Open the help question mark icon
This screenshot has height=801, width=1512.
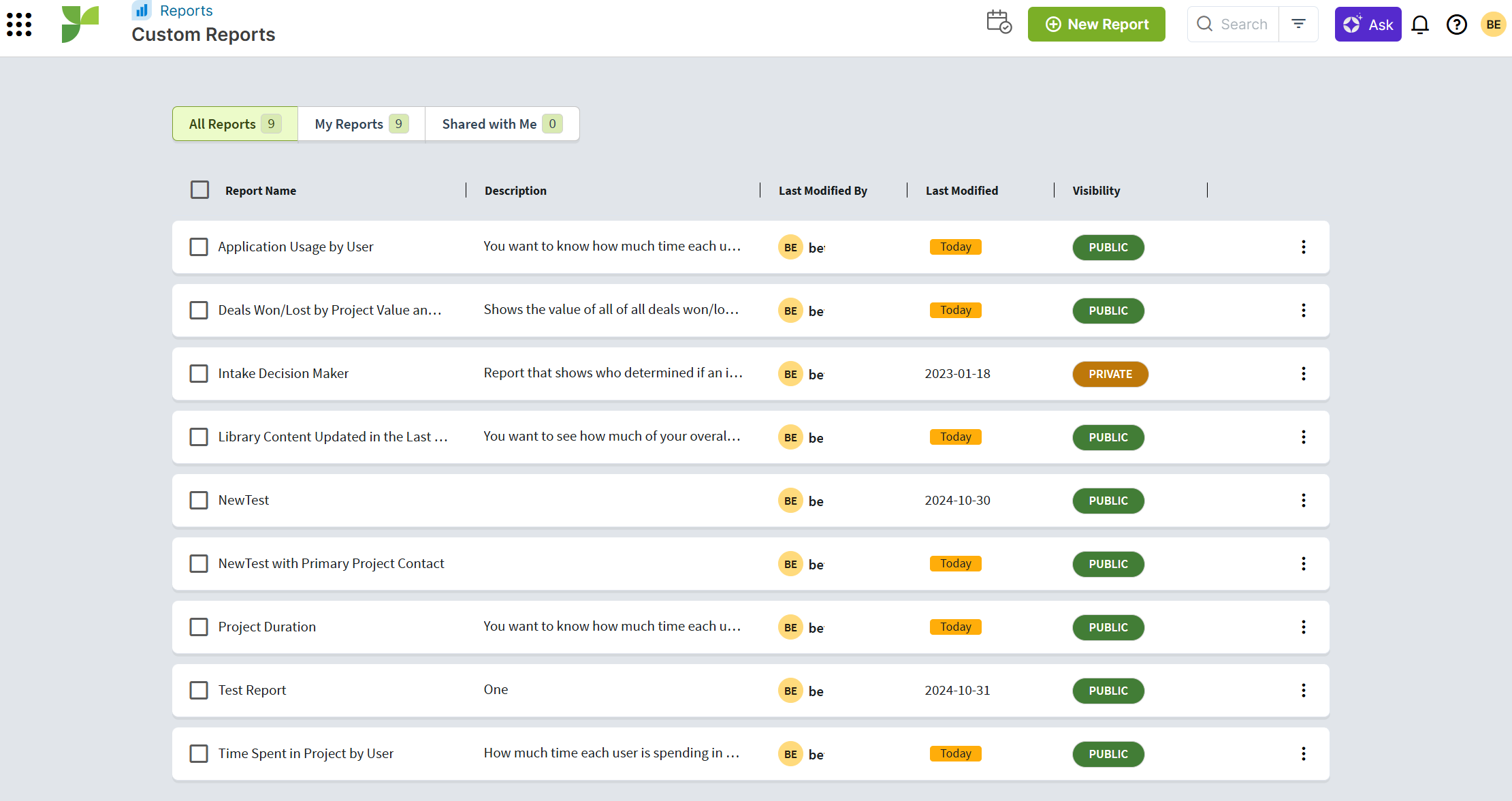[1456, 25]
